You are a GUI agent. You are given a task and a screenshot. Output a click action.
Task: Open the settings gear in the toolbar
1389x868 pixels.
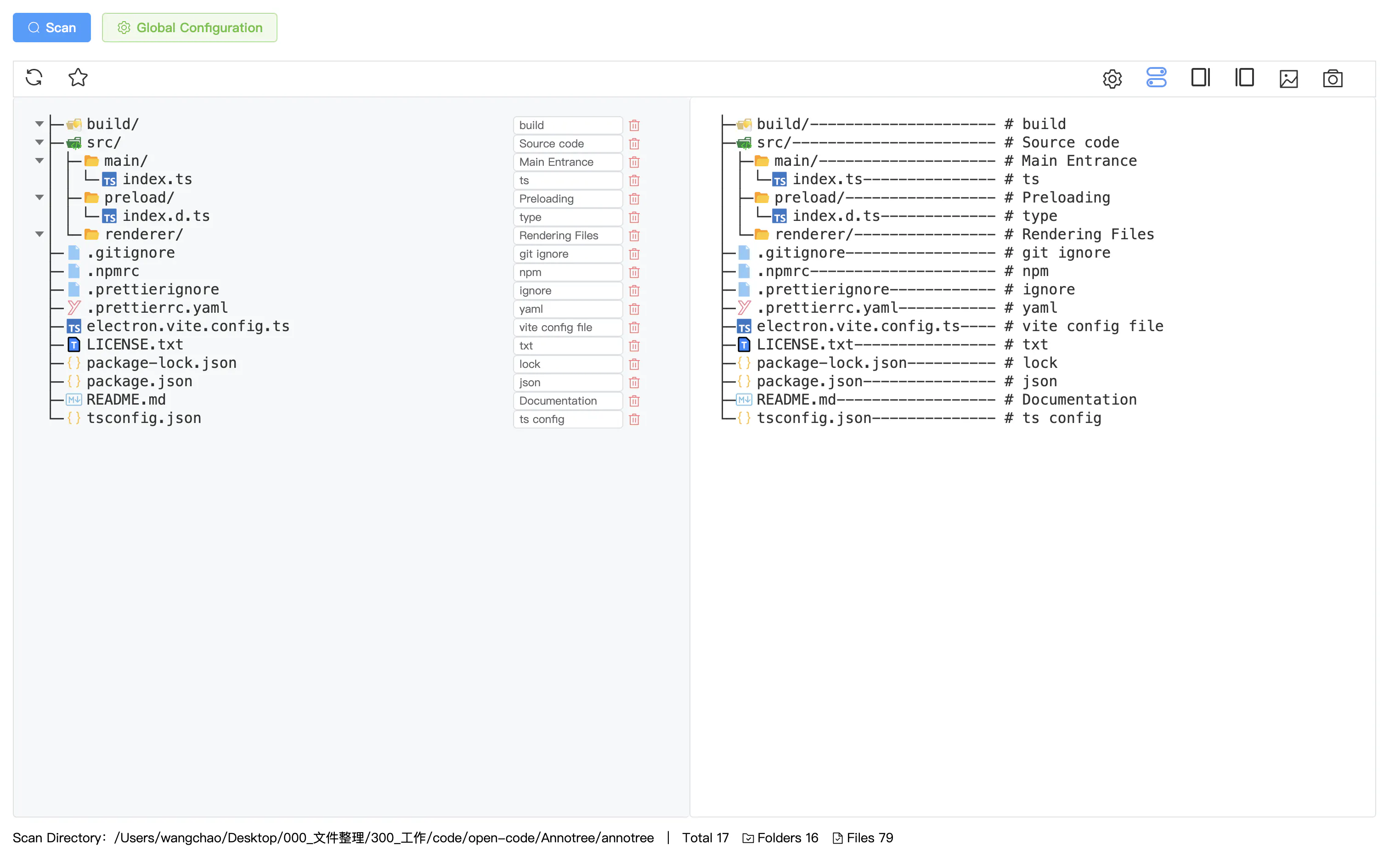pyautogui.click(x=1112, y=79)
